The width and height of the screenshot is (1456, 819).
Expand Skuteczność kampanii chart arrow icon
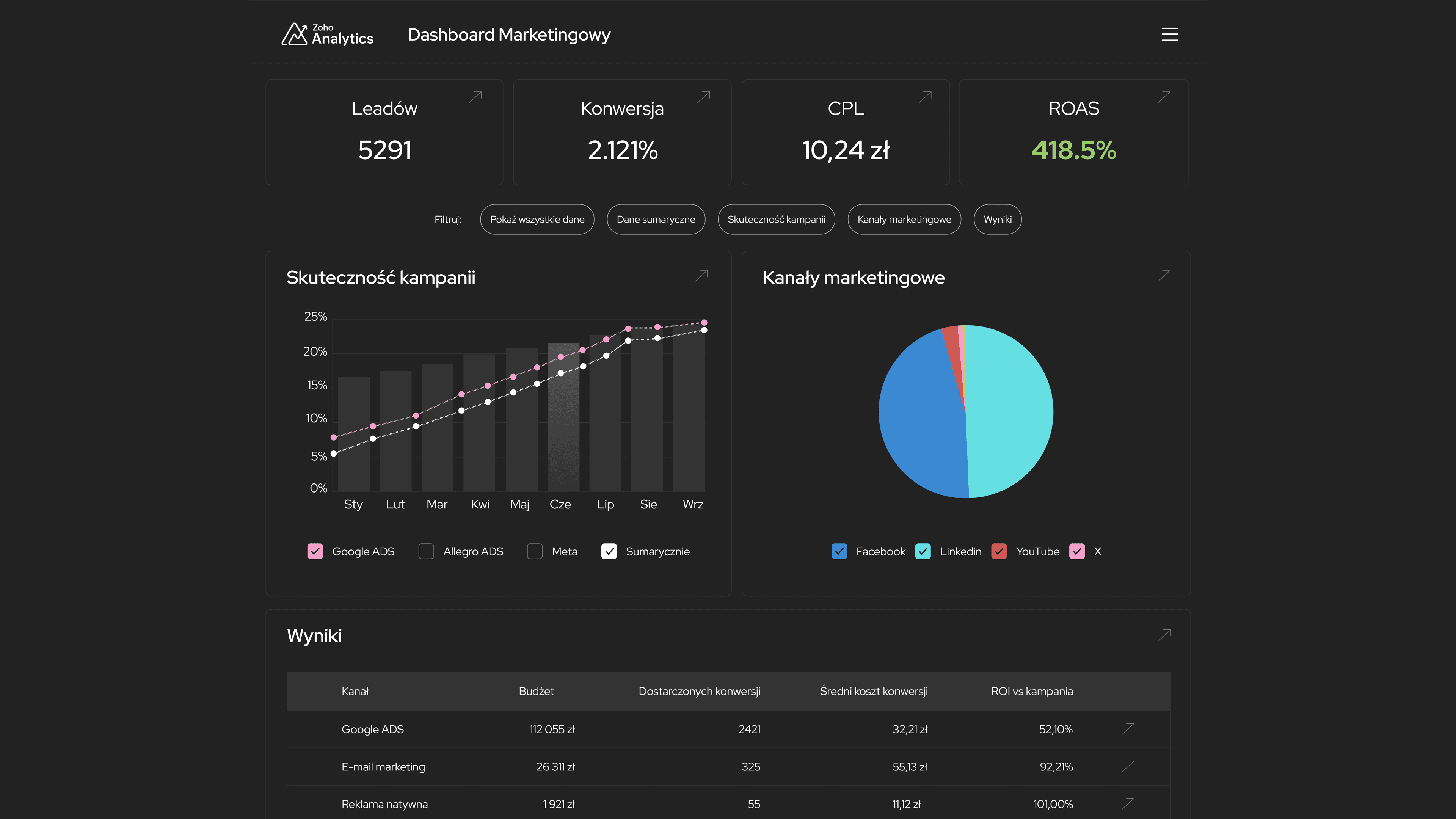point(701,275)
